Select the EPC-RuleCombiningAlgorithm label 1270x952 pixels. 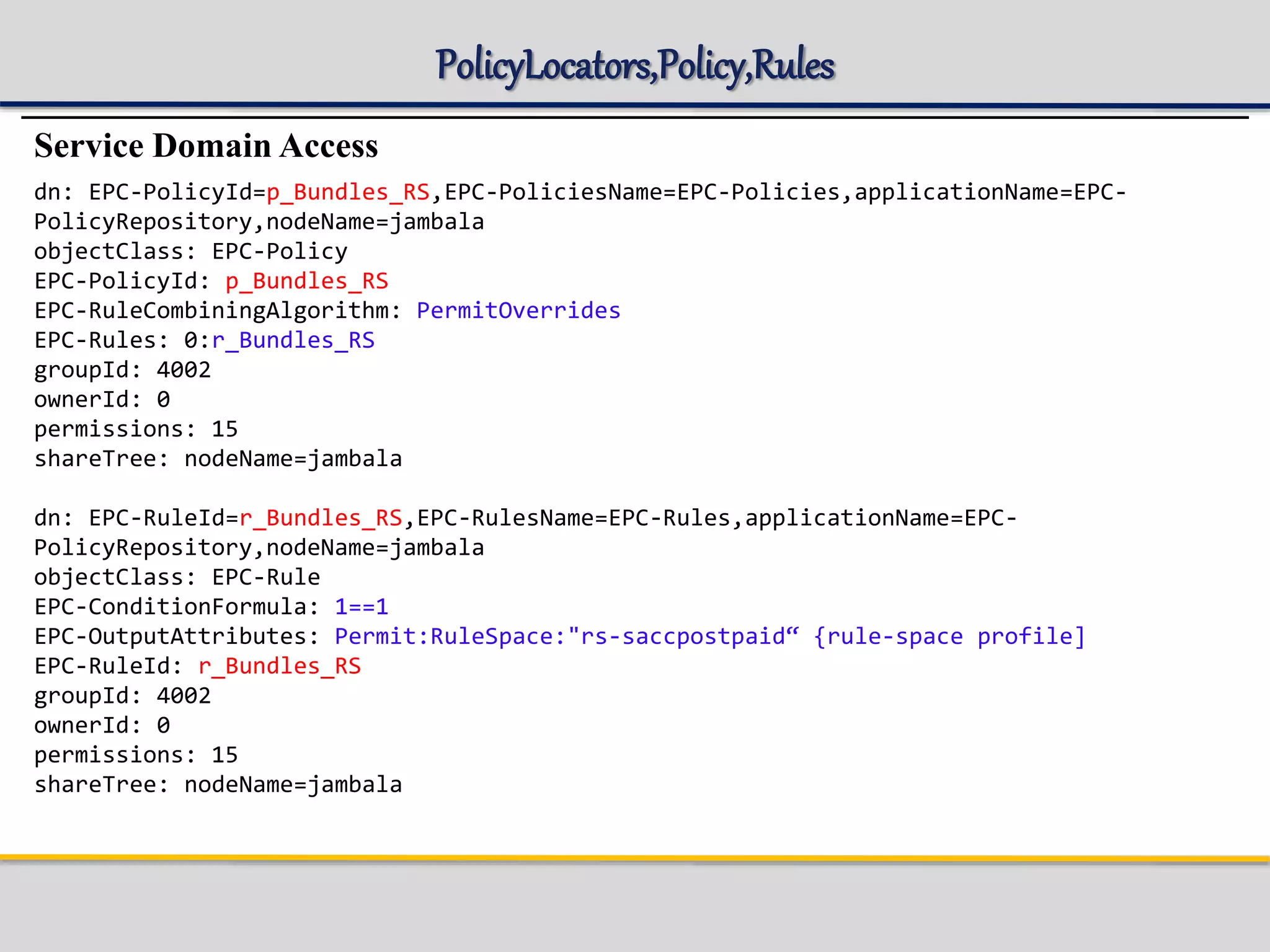218,311
